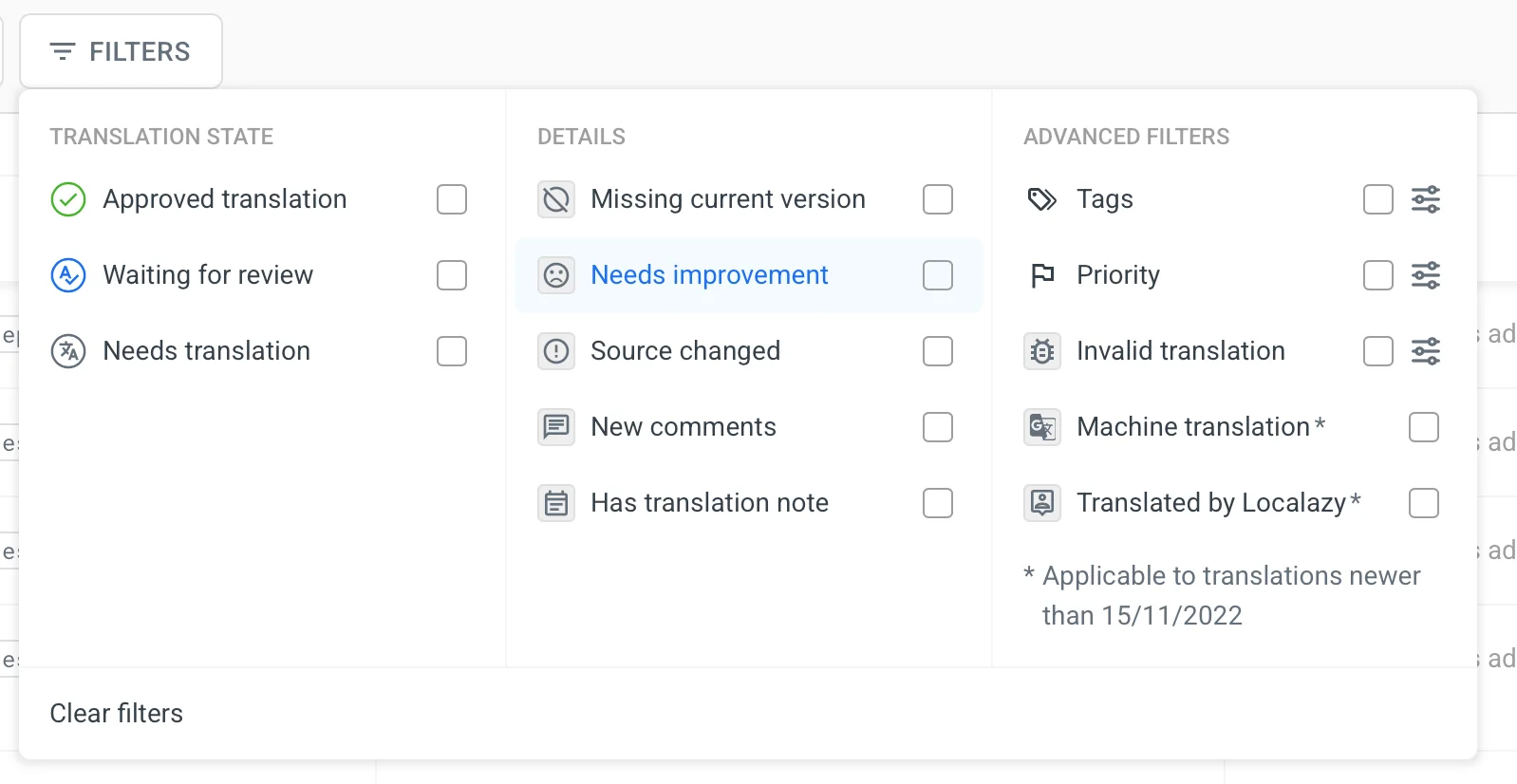Click the New comments speech bubble icon

coord(556,427)
